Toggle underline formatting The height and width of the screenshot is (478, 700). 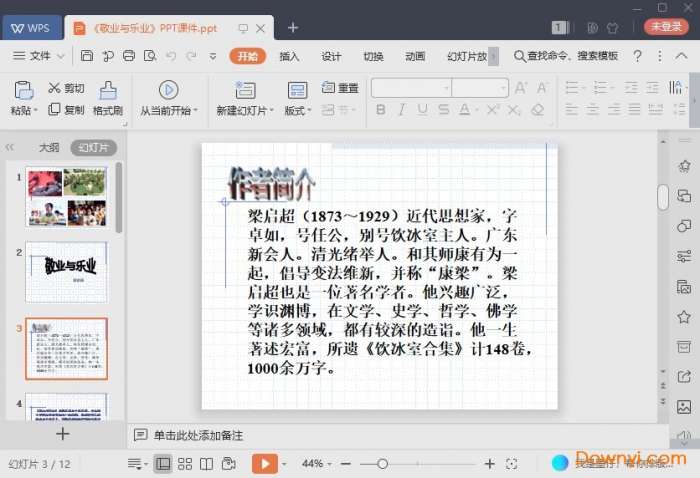point(422,109)
